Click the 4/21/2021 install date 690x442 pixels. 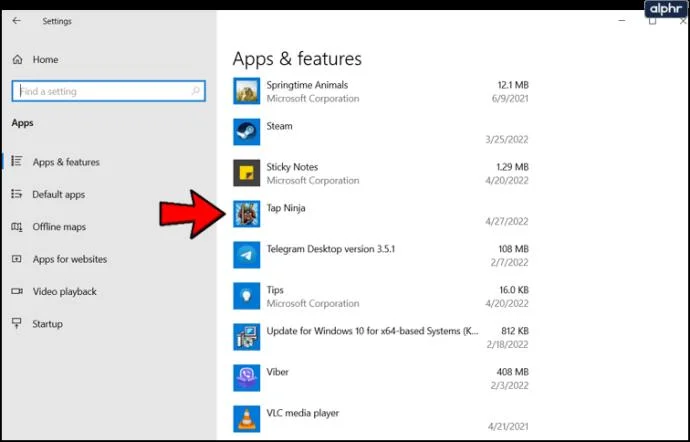(508, 426)
